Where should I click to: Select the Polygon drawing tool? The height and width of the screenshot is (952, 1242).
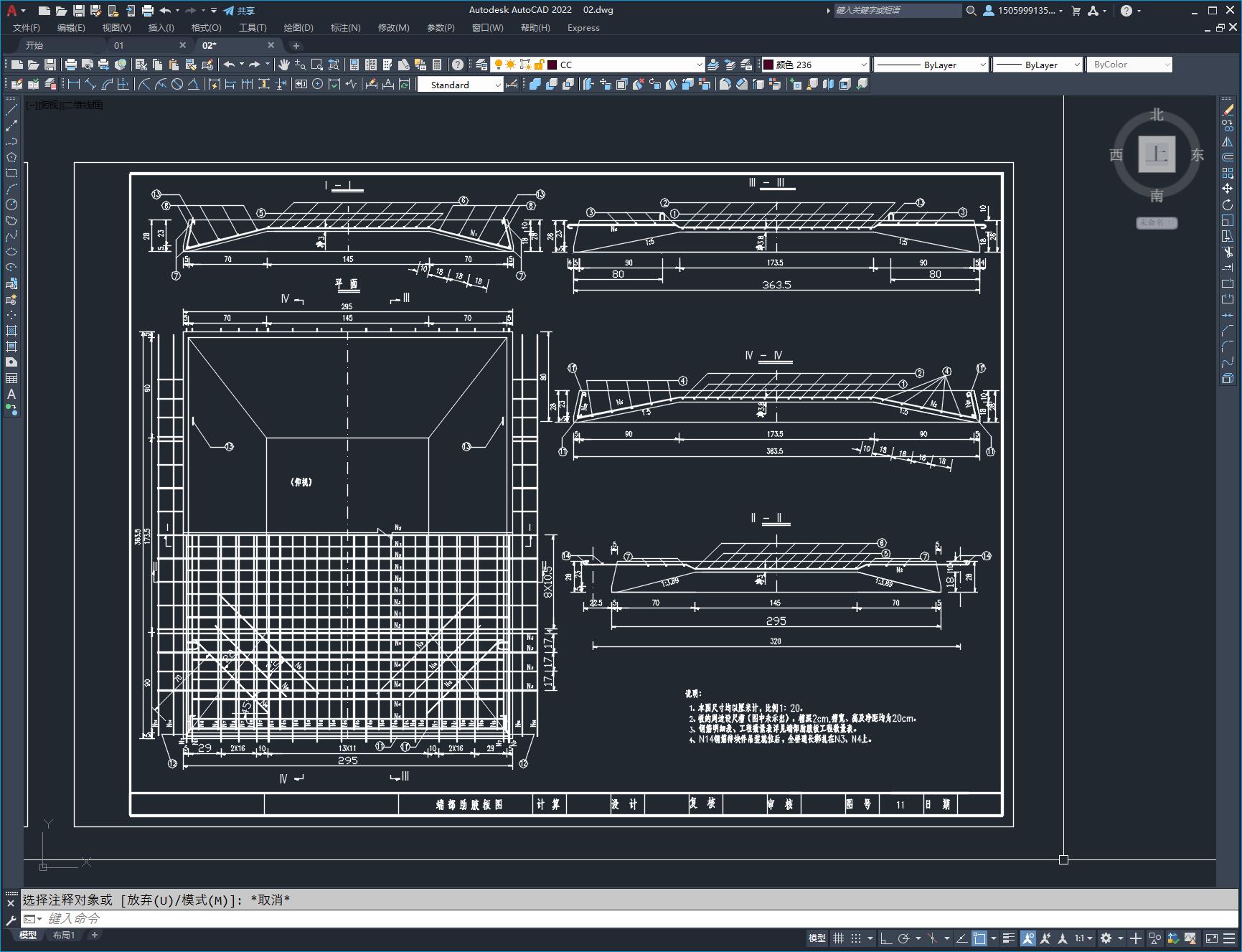(11, 157)
